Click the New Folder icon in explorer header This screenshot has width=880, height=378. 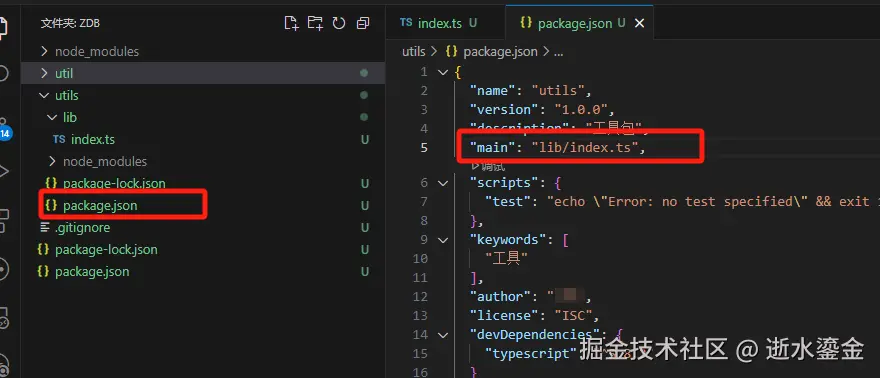(x=315, y=23)
